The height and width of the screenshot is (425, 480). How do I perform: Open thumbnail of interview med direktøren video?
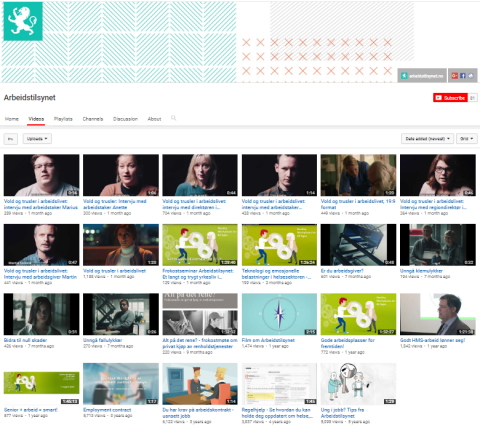tap(200, 175)
